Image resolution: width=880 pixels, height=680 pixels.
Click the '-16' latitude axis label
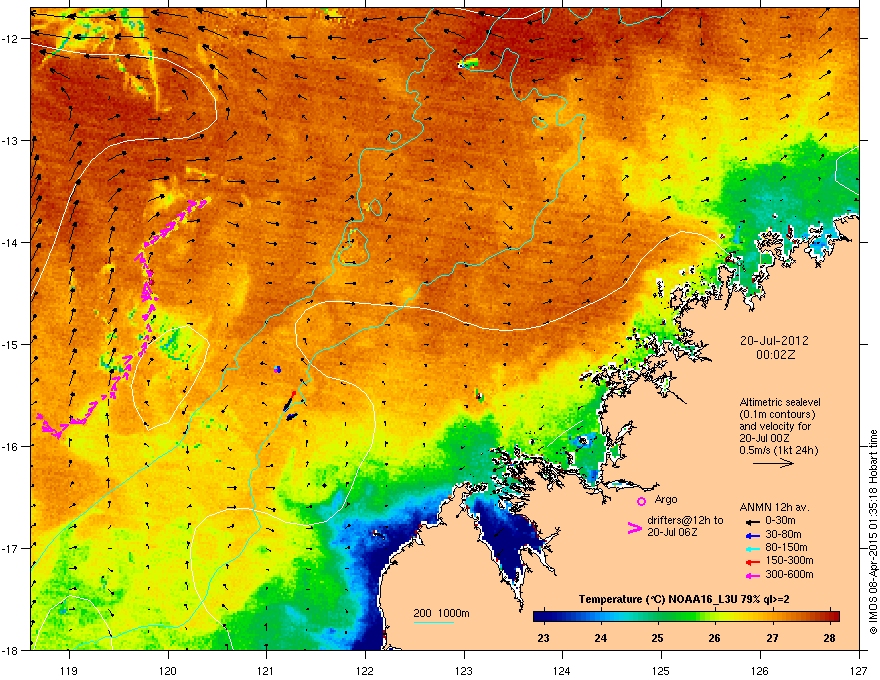tap(10, 447)
